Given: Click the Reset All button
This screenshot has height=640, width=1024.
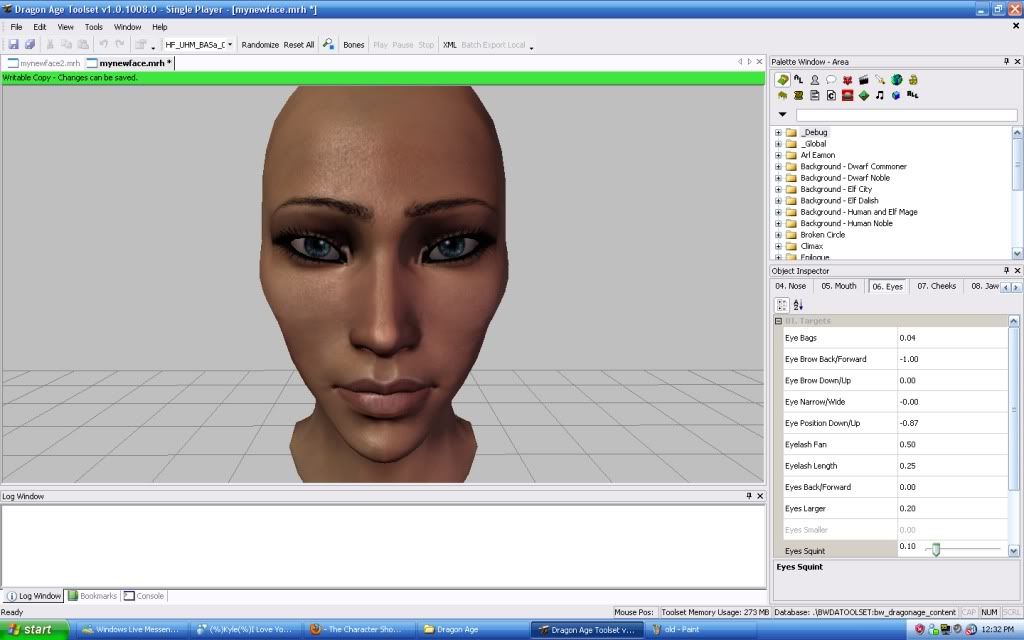Looking at the screenshot, I should [x=299, y=45].
